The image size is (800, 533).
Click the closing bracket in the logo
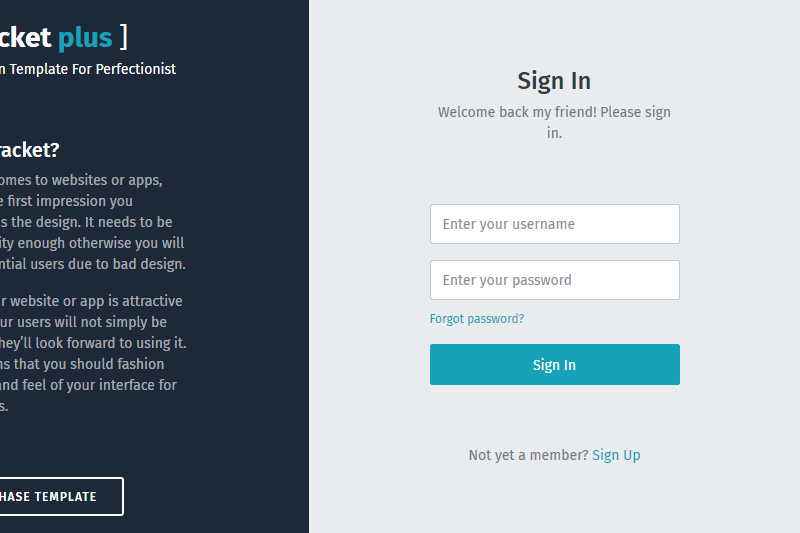click(x=123, y=38)
